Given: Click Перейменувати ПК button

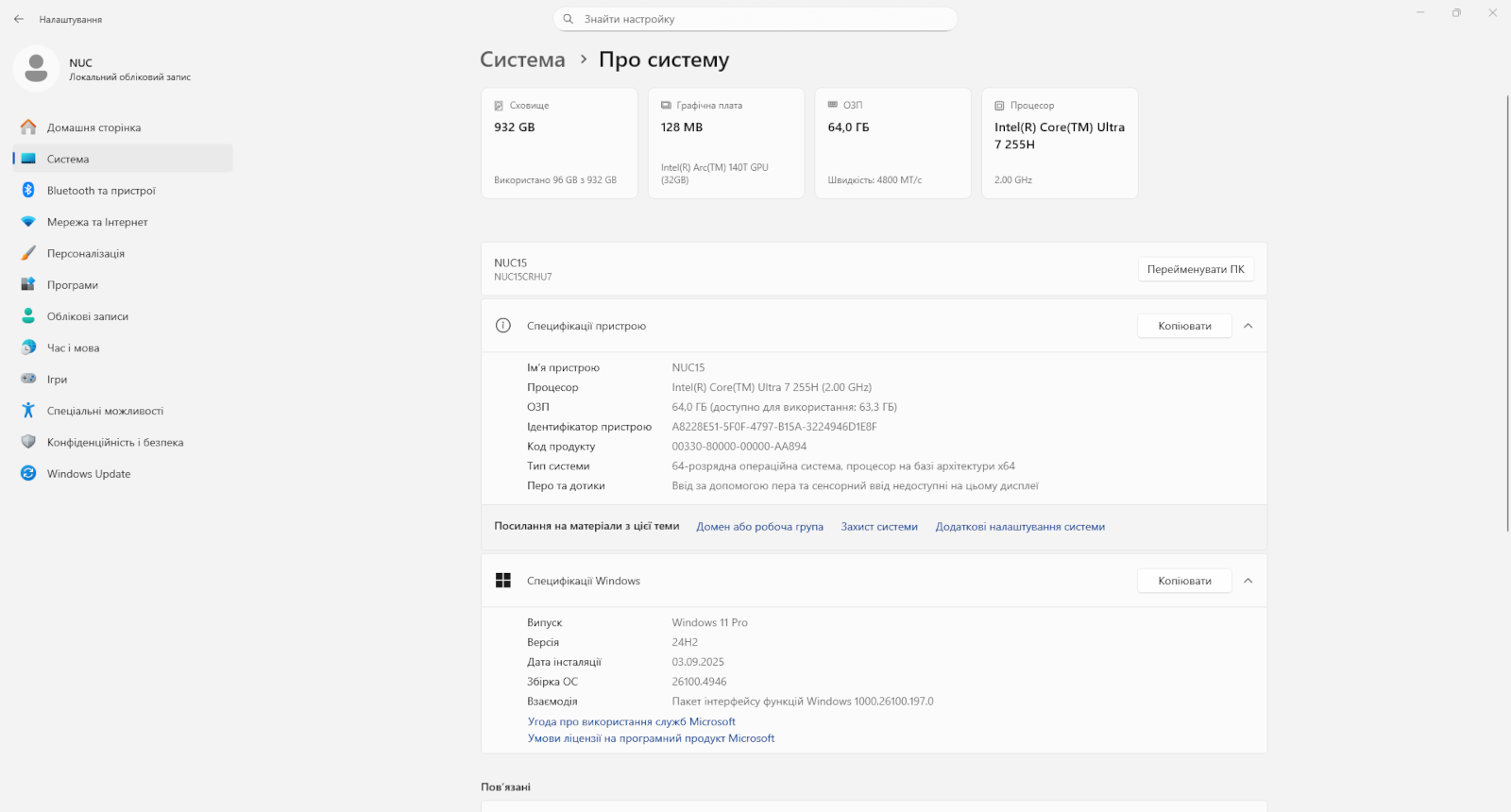Looking at the screenshot, I should point(1196,269).
